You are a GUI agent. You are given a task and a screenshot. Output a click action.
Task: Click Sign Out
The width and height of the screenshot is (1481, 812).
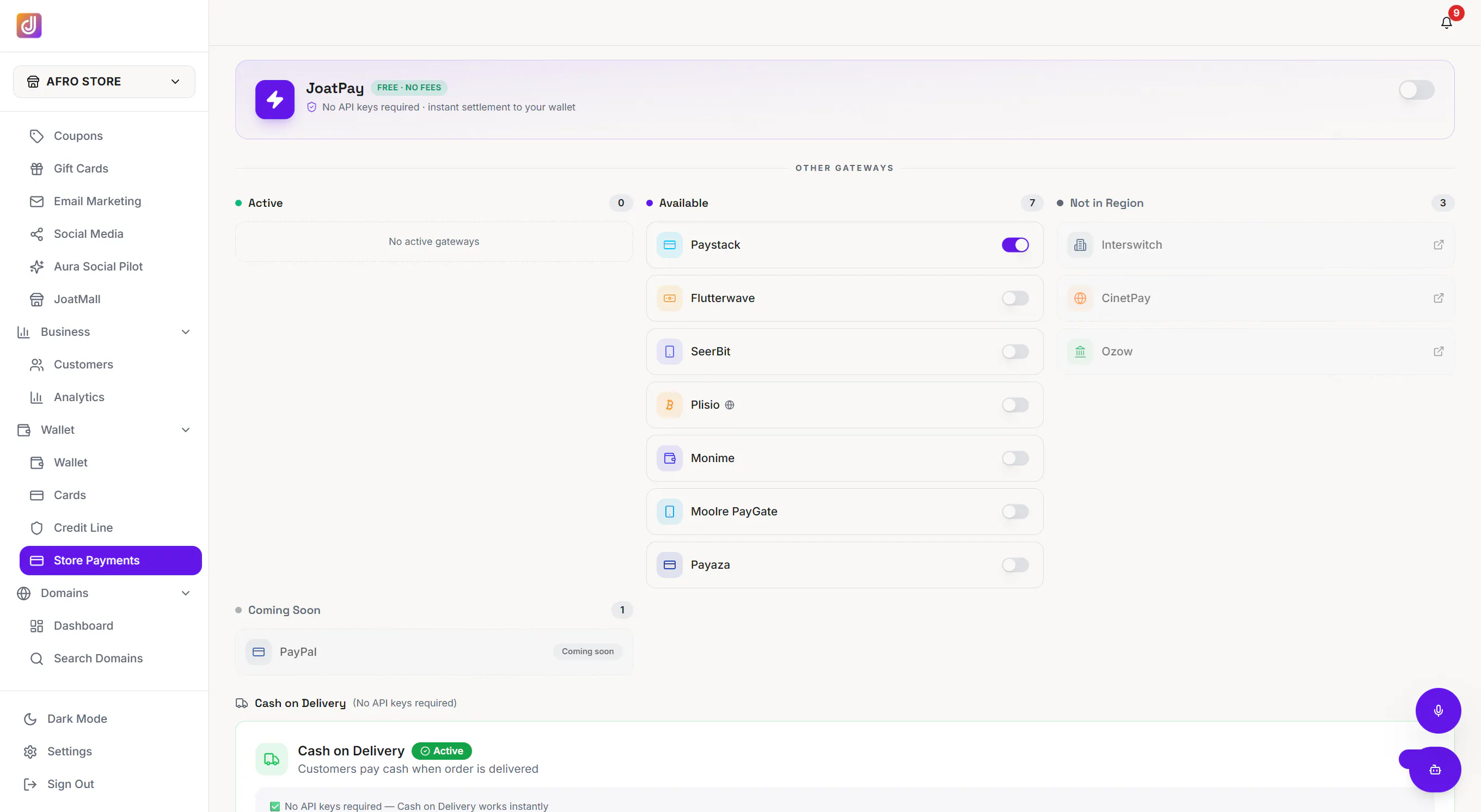pos(104,784)
